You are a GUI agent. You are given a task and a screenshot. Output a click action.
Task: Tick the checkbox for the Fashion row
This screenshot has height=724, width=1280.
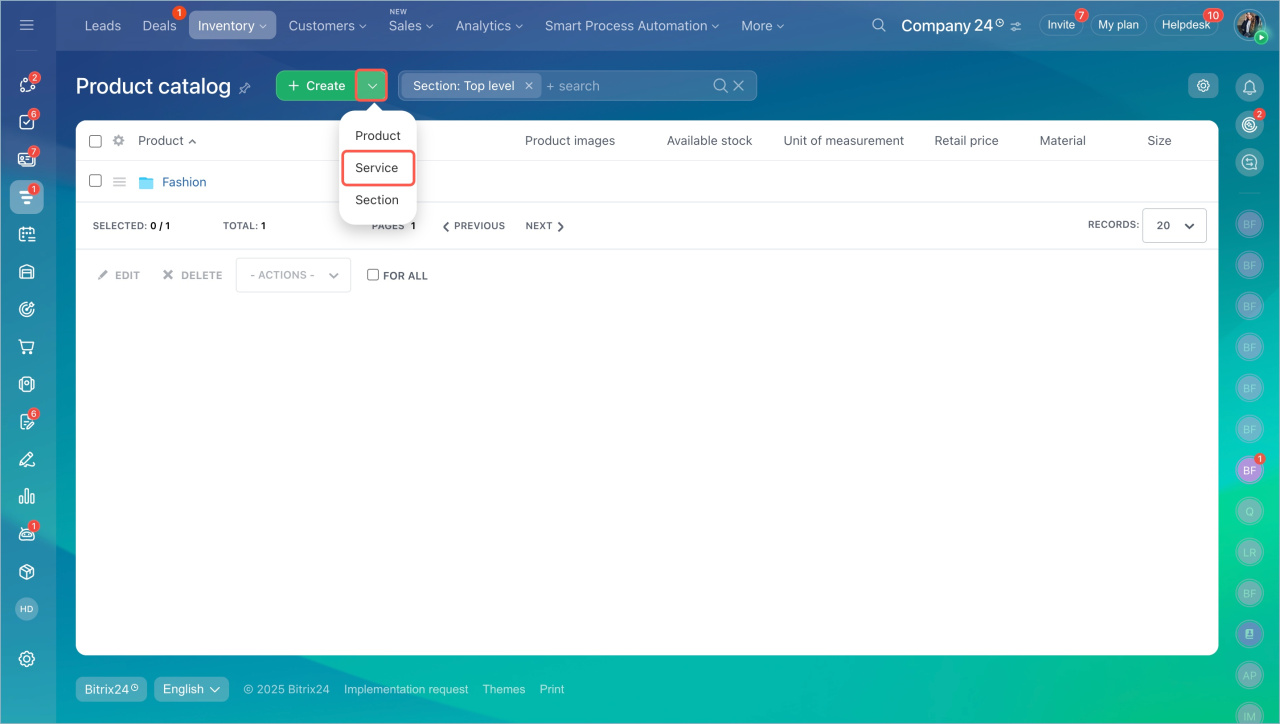tap(95, 181)
